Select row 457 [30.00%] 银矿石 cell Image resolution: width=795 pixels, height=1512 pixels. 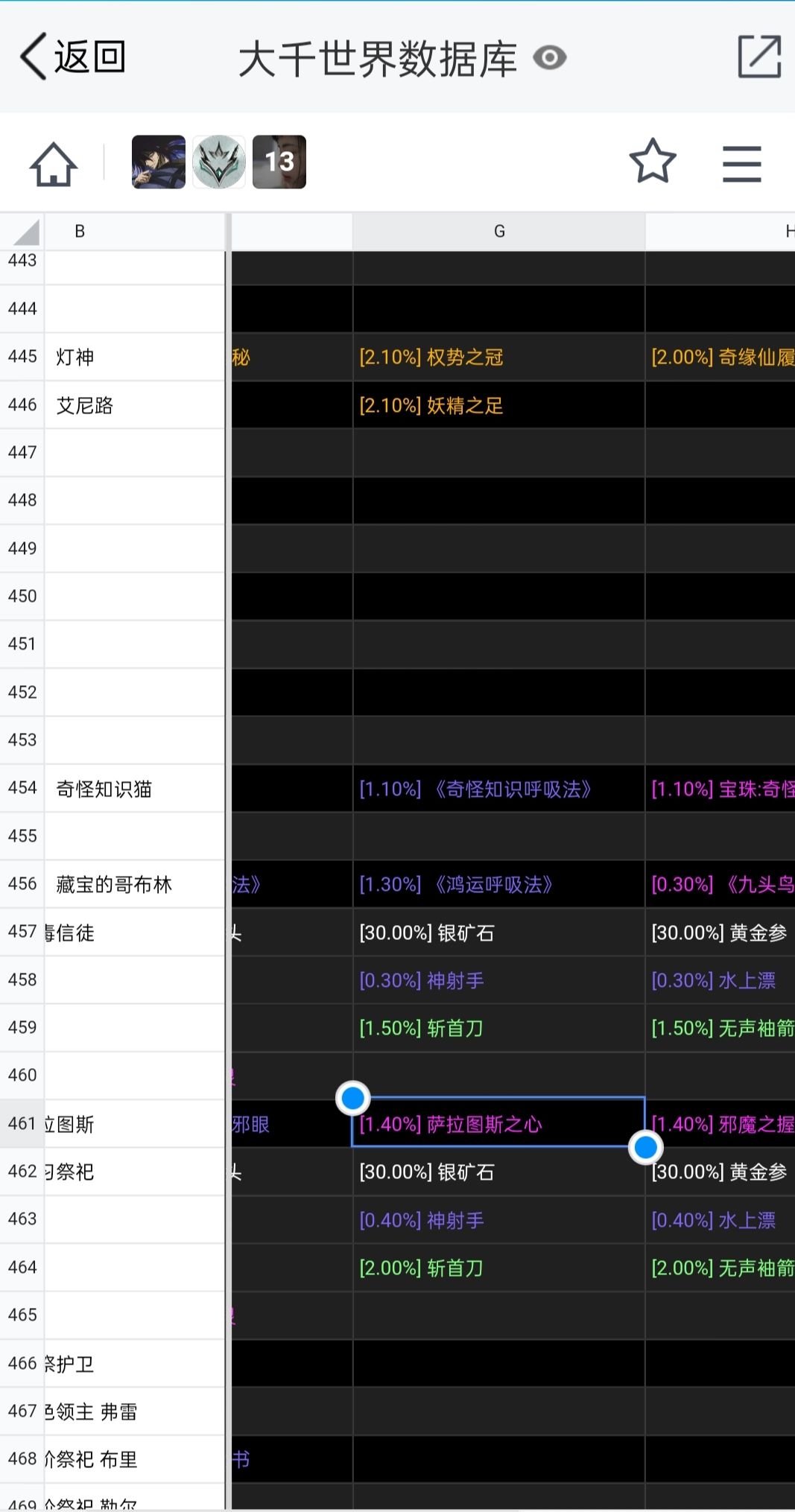(498, 932)
